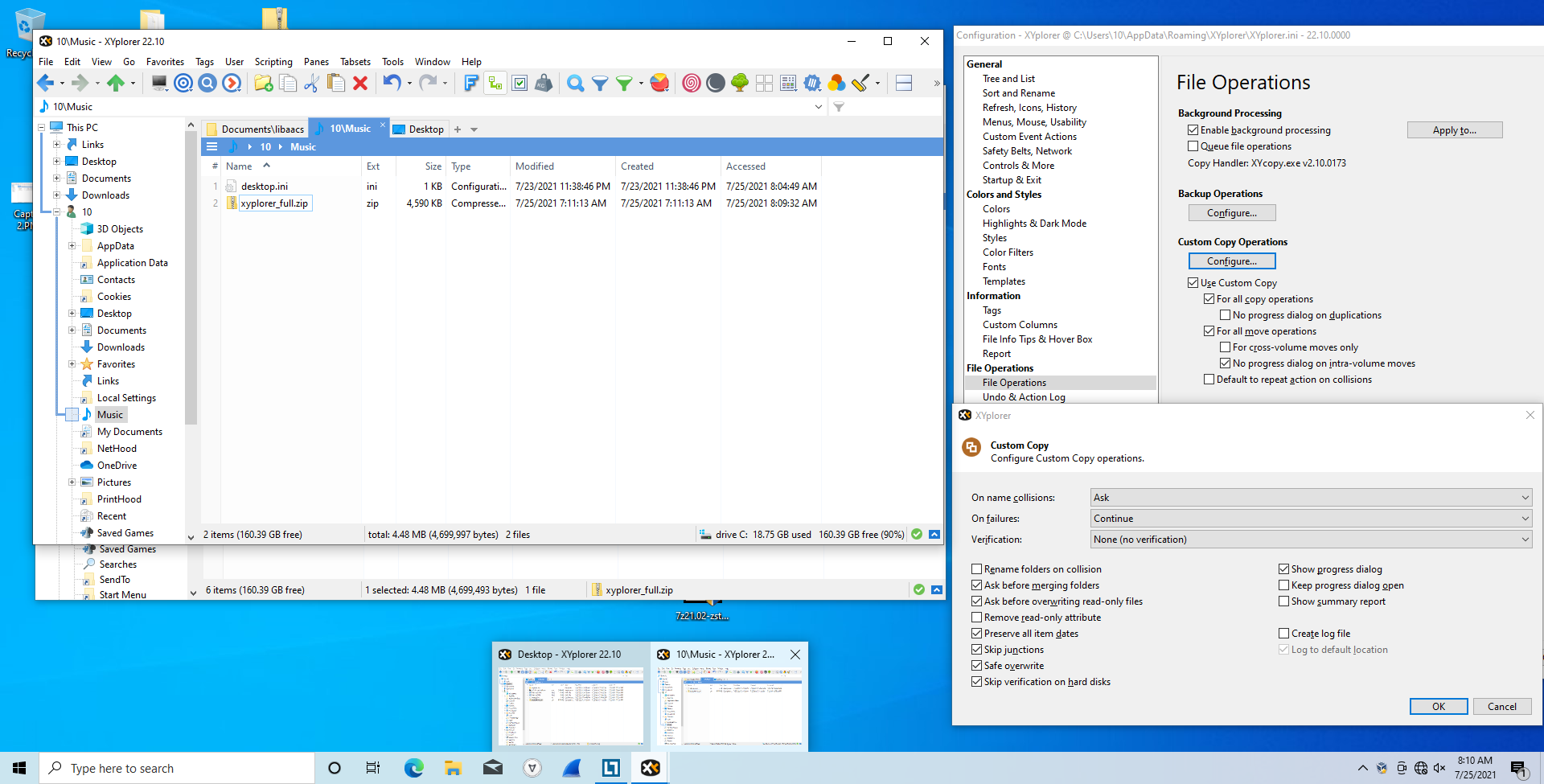The height and width of the screenshot is (784, 1544).
Task: Click Configure under Custom Copy Operations
Action: pyautogui.click(x=1232, y=261)
